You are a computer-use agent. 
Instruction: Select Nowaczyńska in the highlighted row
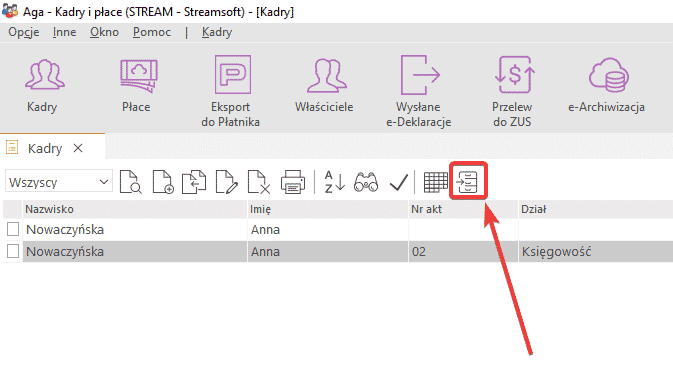tap(134, 252)
